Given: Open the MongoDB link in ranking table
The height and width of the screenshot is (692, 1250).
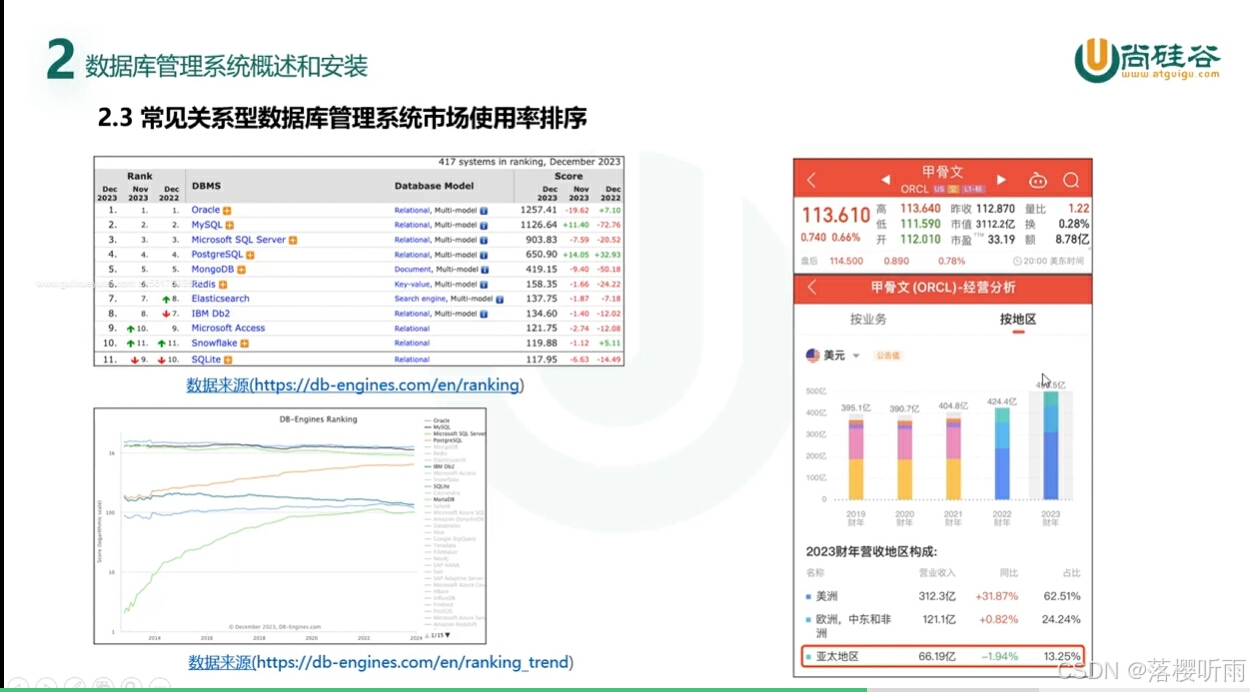Looking at the screenshot, I should (212, 270).
